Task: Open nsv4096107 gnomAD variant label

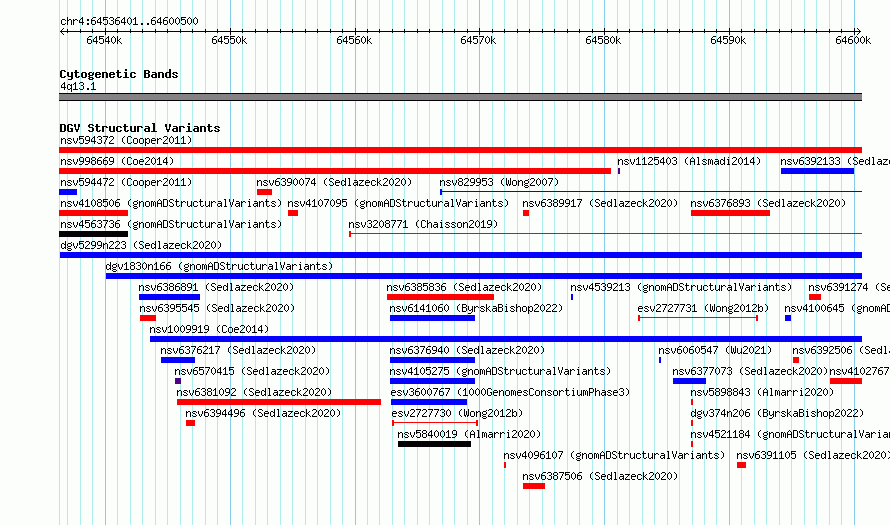Action: tap(614, 455)
